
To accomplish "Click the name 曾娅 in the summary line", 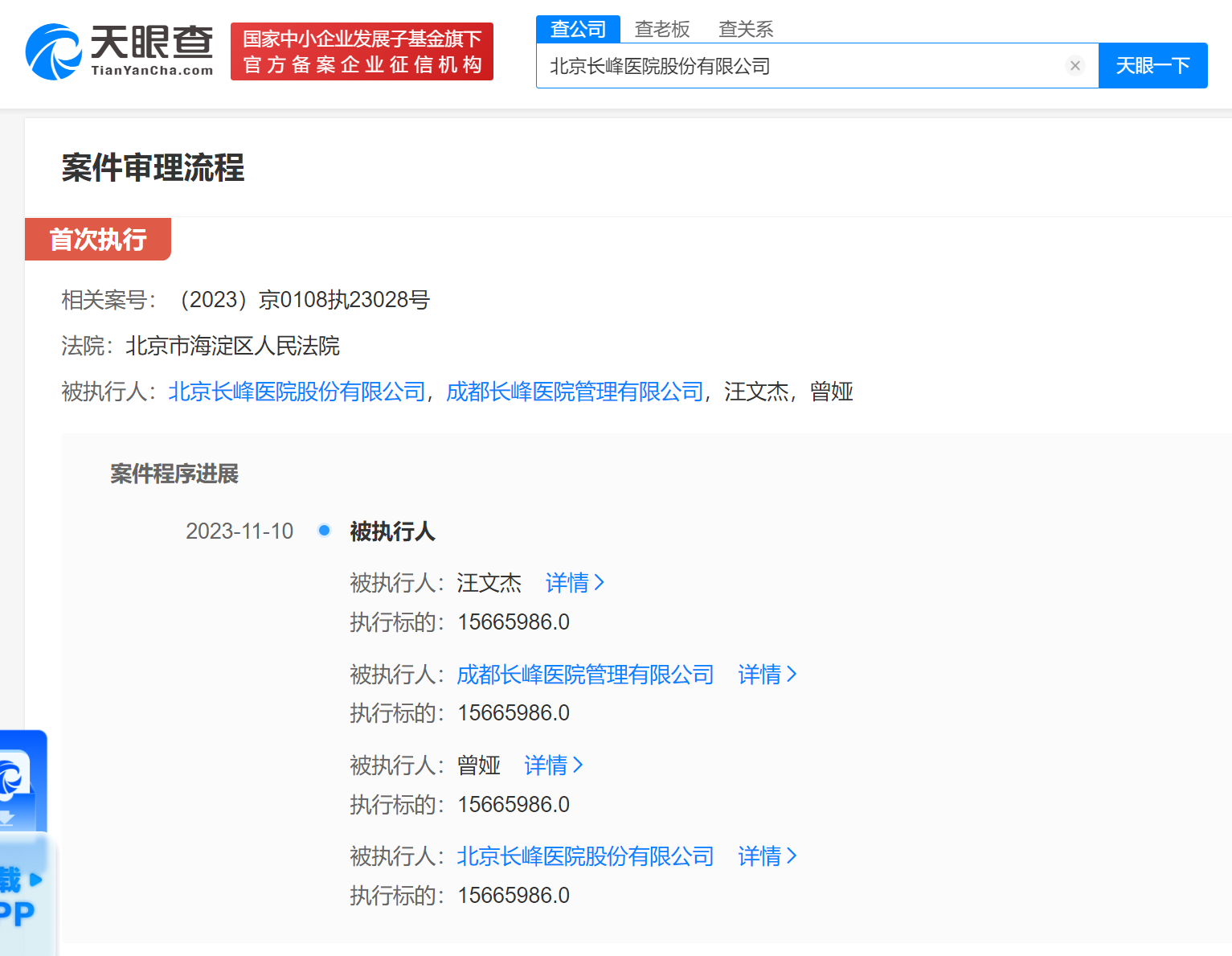I will (832, 392).
